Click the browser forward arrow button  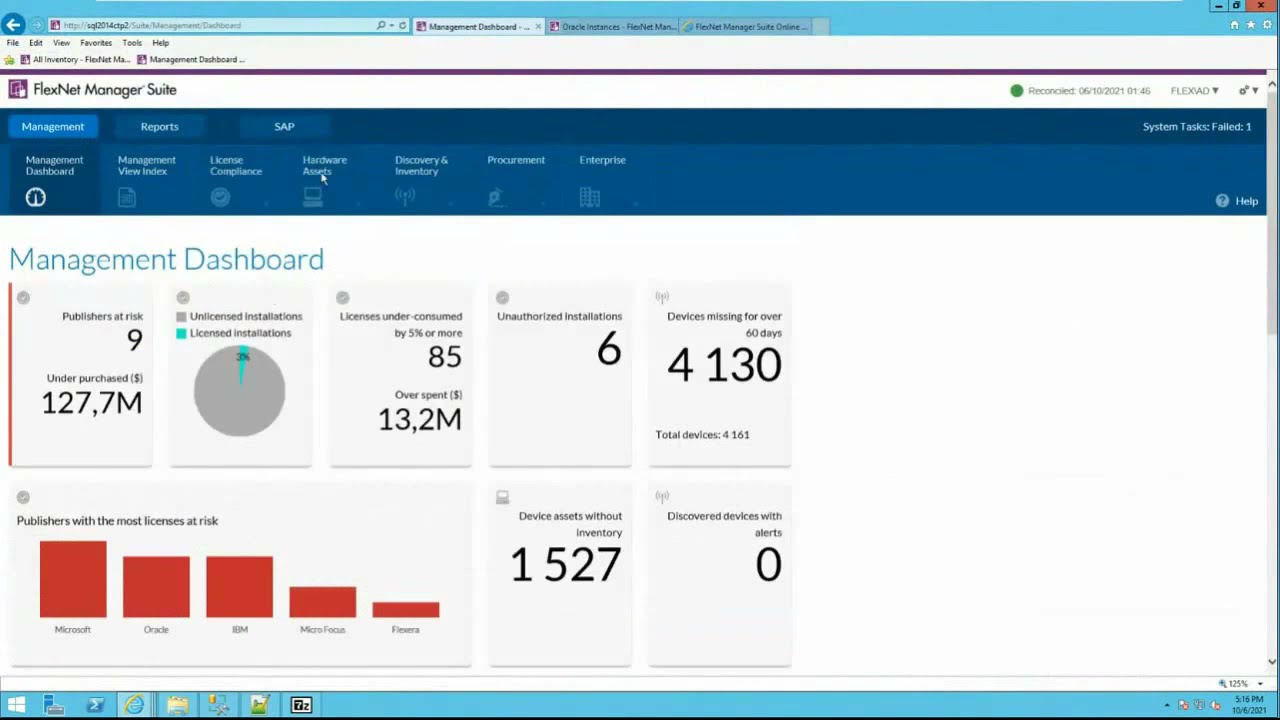point(37,25)
